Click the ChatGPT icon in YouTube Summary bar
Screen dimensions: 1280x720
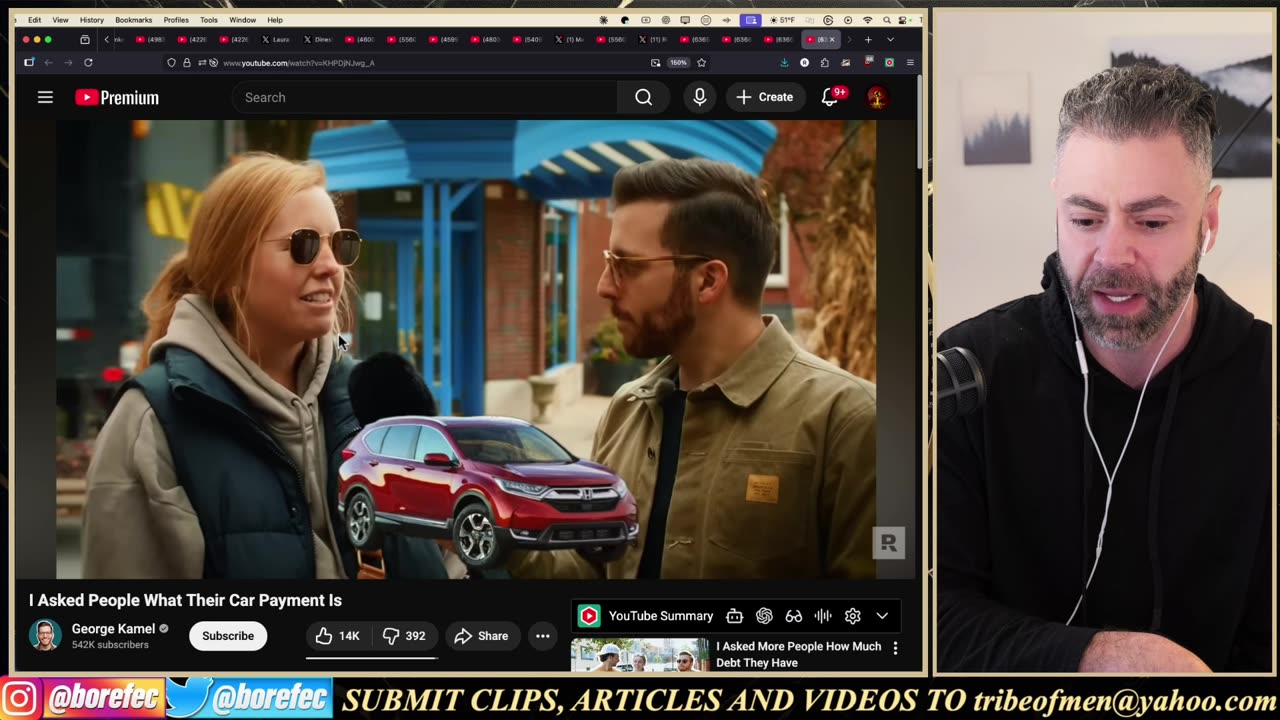point(764,616)
